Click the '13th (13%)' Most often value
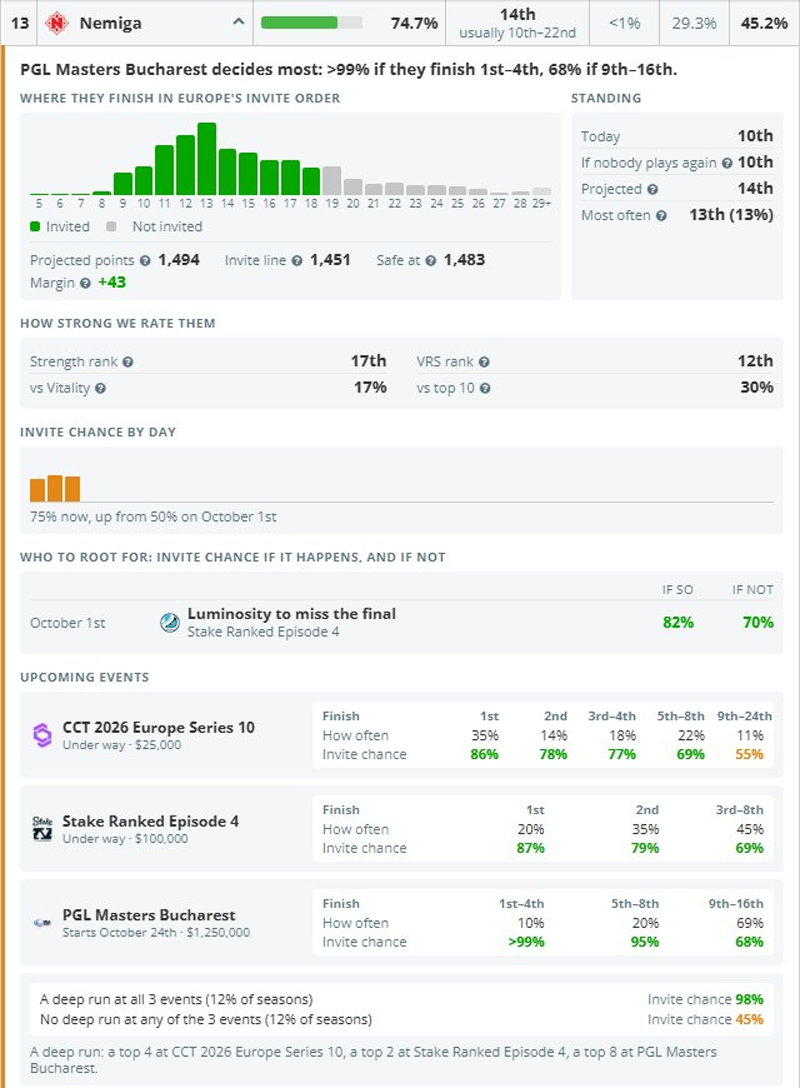This screenshot has width=800, height=1088. click(731, 215)
